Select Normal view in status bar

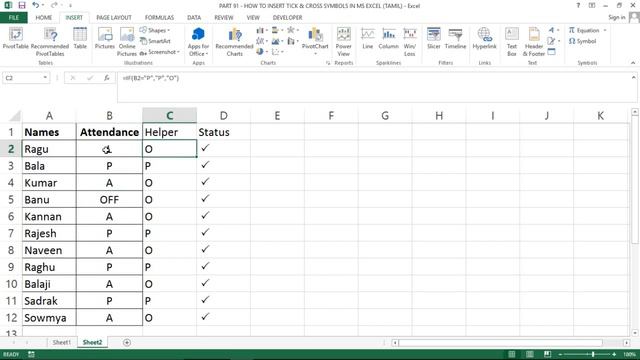click(x=511, y=354)
